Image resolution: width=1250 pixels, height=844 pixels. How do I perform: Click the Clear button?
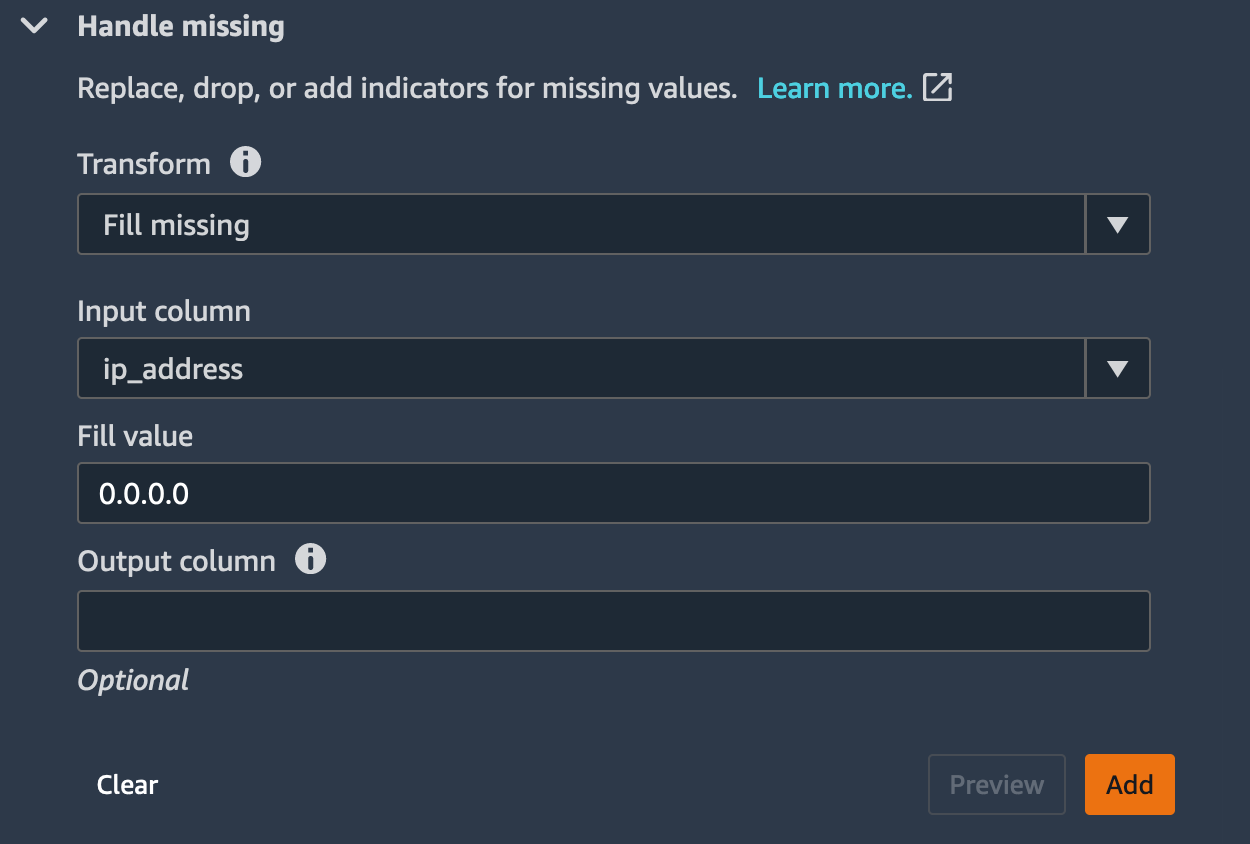pyautogui.click(x=127, y=785)
